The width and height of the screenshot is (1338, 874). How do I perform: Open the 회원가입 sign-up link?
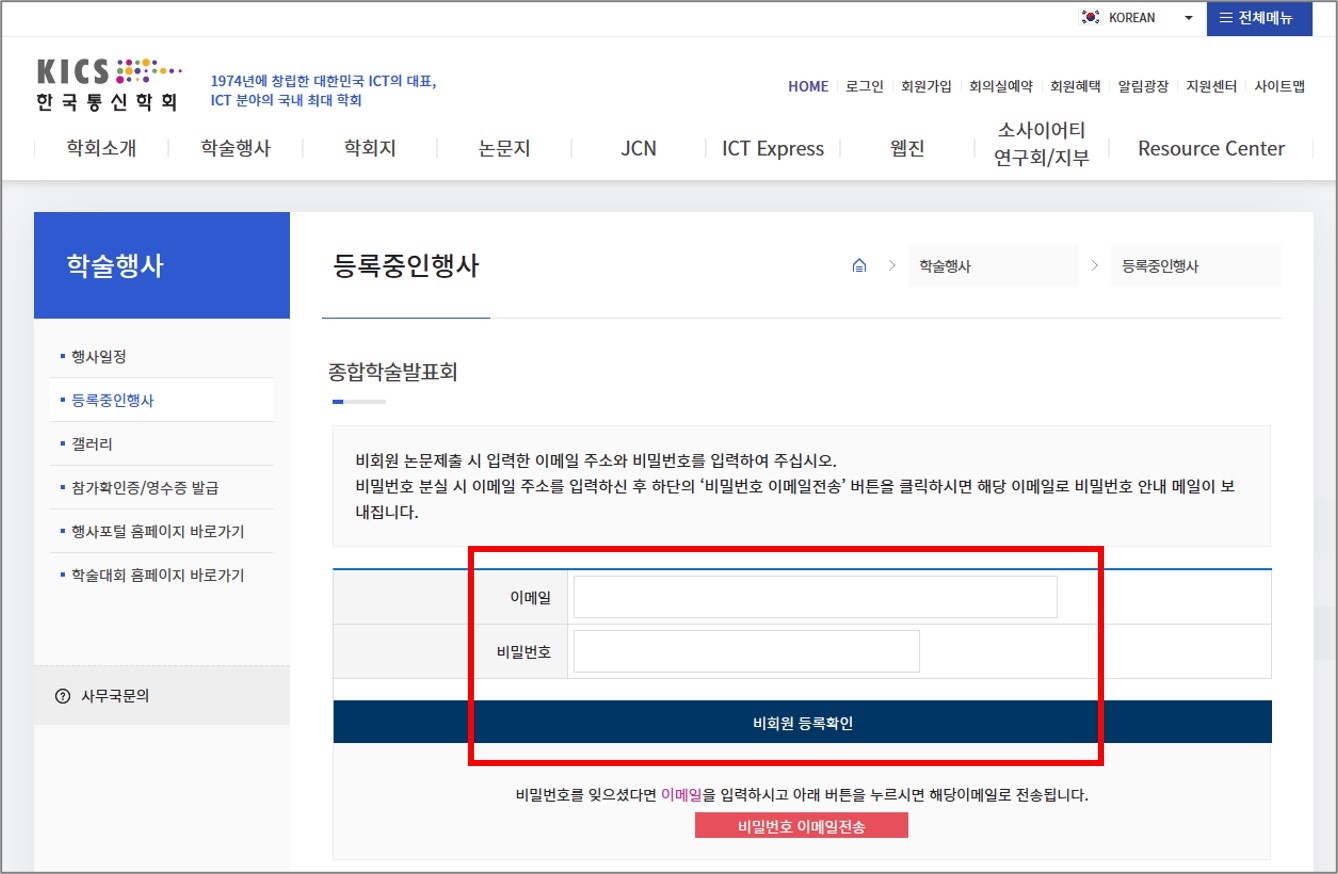926,87
